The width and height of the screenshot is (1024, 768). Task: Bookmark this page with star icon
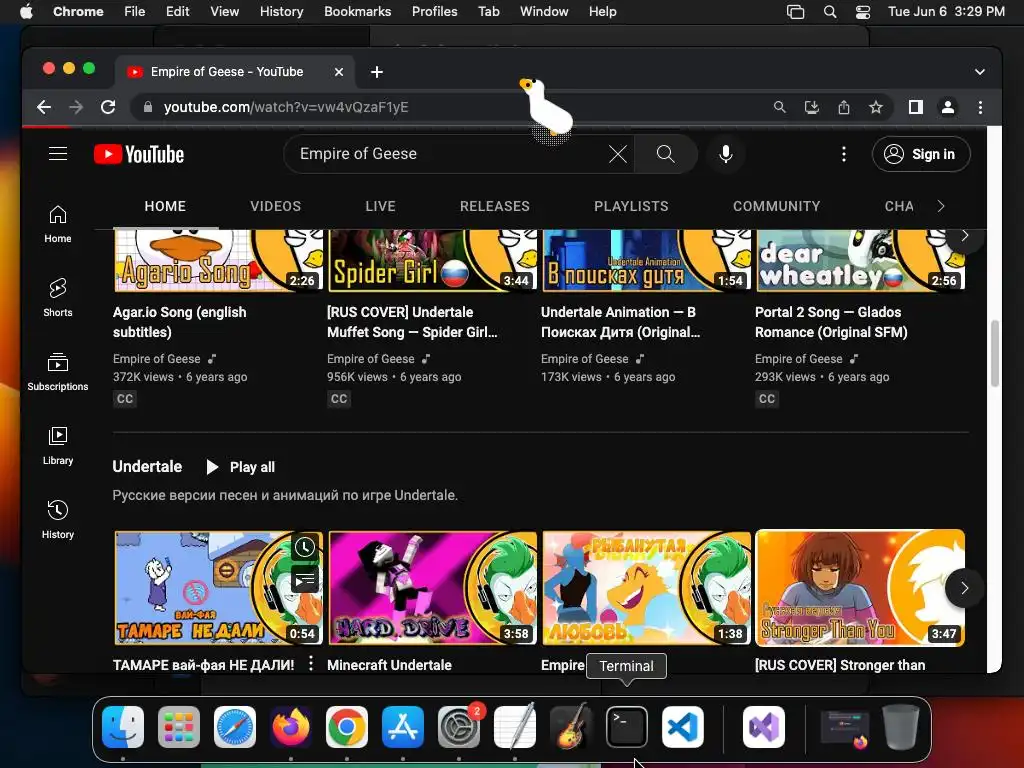pos(876,107)
